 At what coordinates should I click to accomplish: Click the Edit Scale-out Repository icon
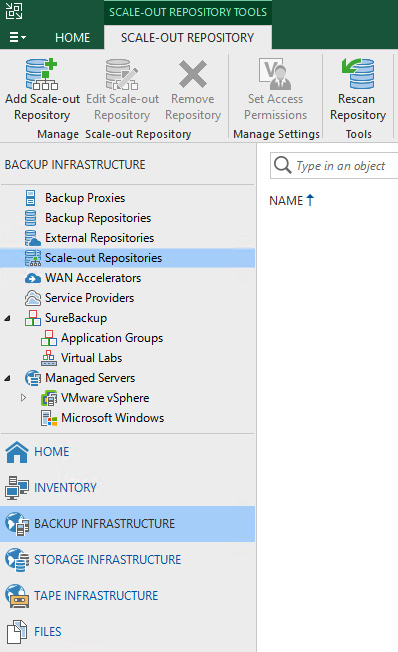coord(122,74)
